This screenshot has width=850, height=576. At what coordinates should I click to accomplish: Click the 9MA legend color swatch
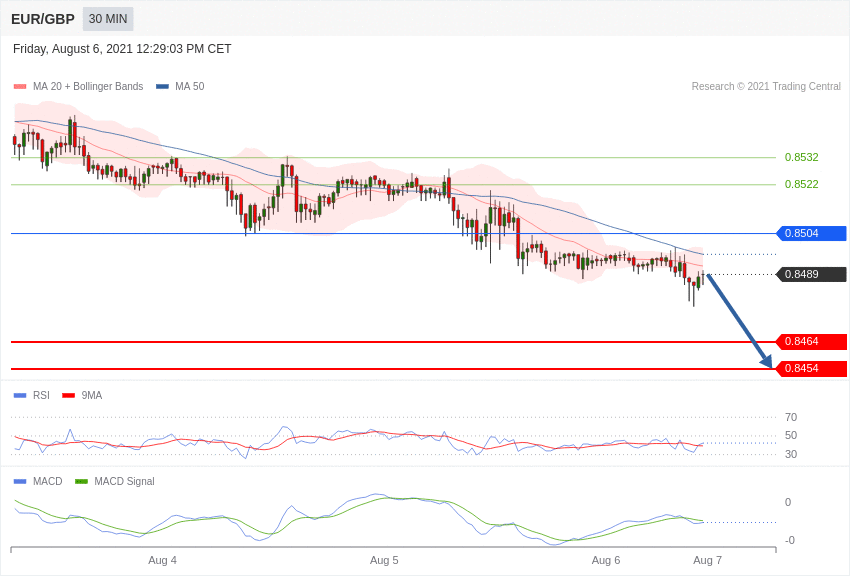69,396
